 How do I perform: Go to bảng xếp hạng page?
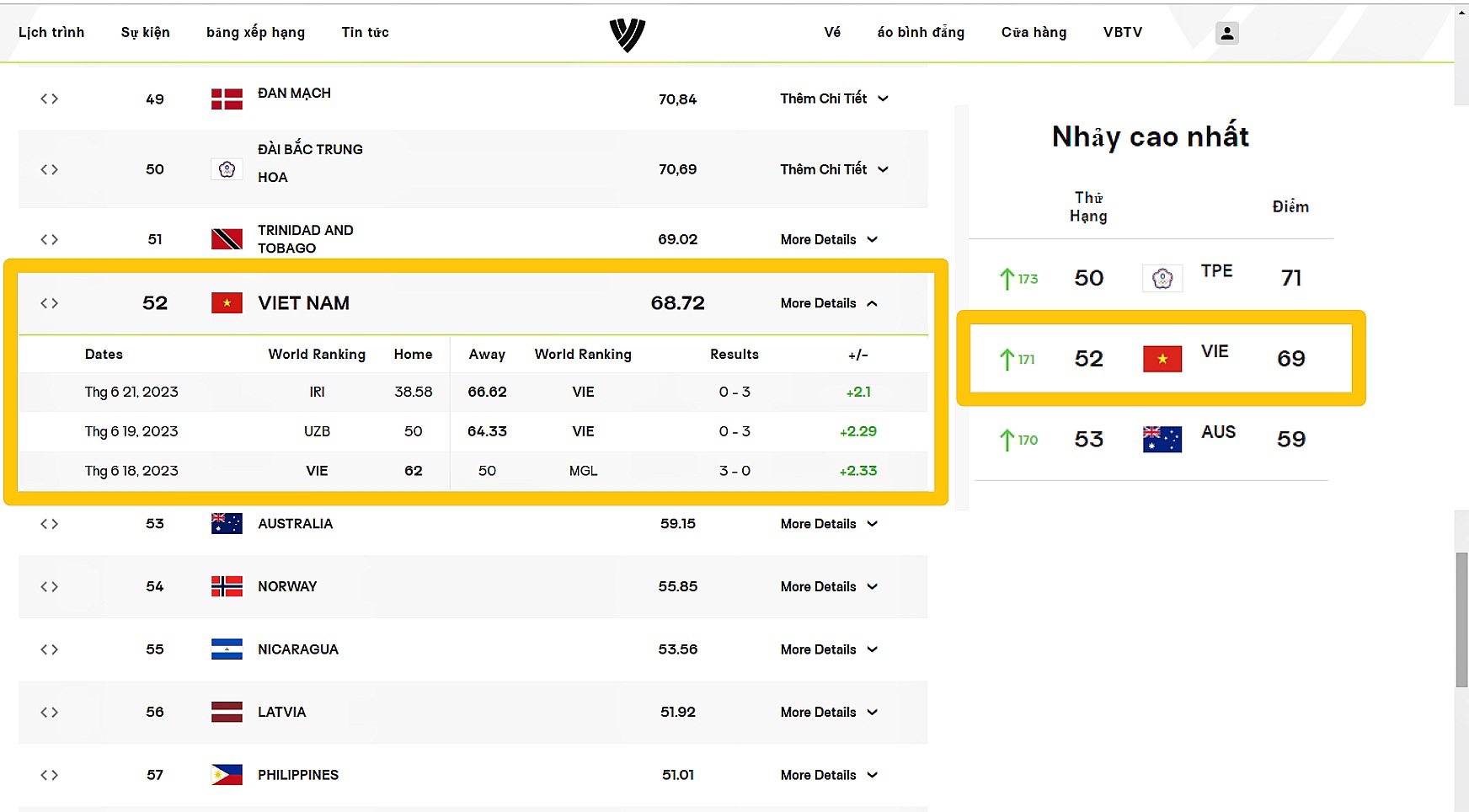click(x=256, y=32)
